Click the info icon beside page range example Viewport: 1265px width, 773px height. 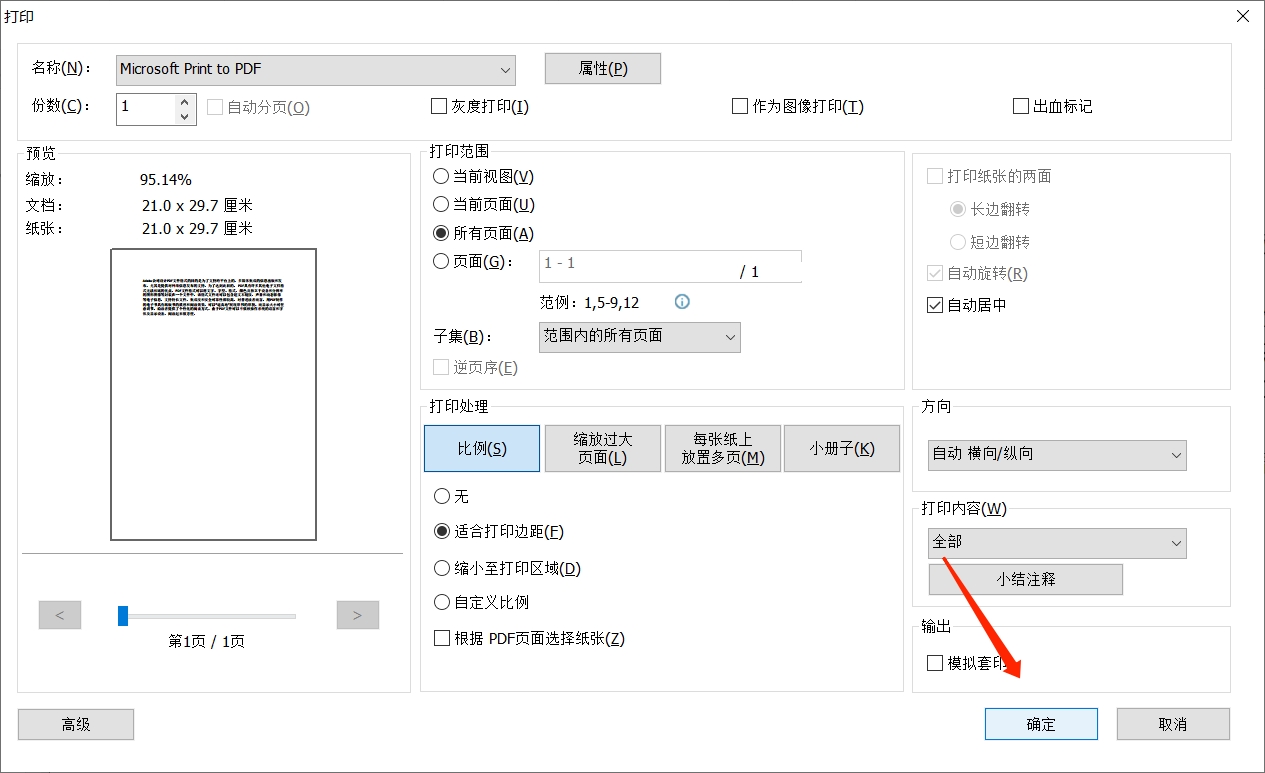[683, 302]
